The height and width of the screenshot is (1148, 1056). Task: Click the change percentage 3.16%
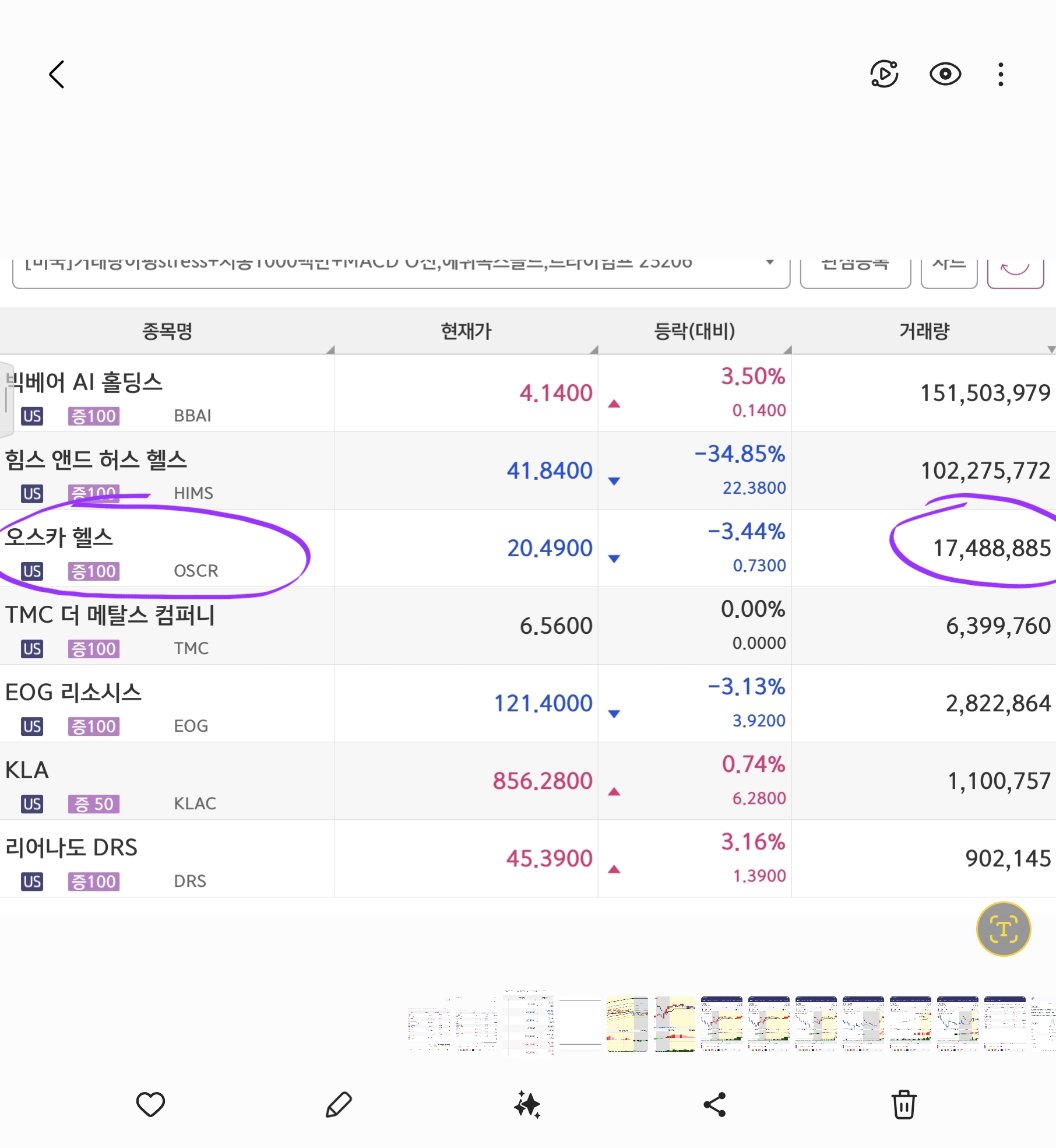pos(753,842)
